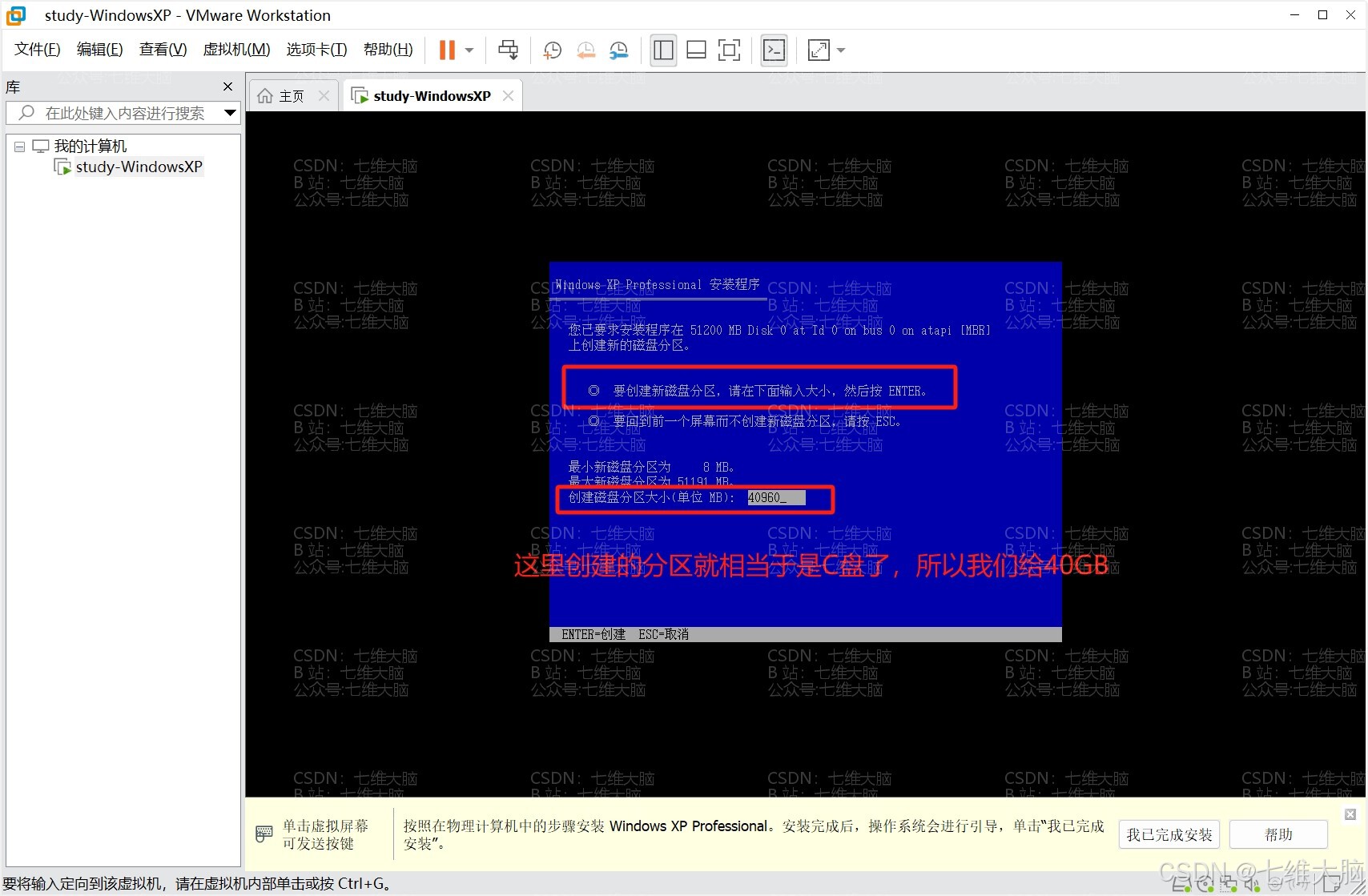Close the study-WindowsXP tab
Viewport: 1368px width, 896px height.
point(508,96)
